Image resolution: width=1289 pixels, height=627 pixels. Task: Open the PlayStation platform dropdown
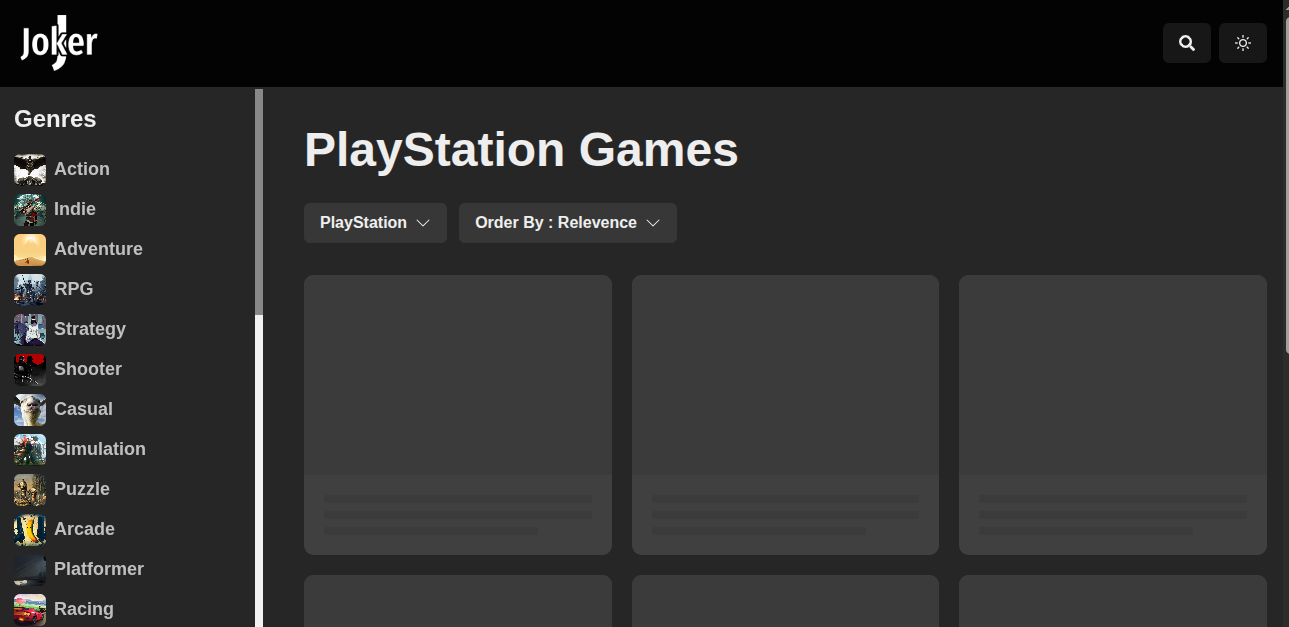click(x=375, y=222)
